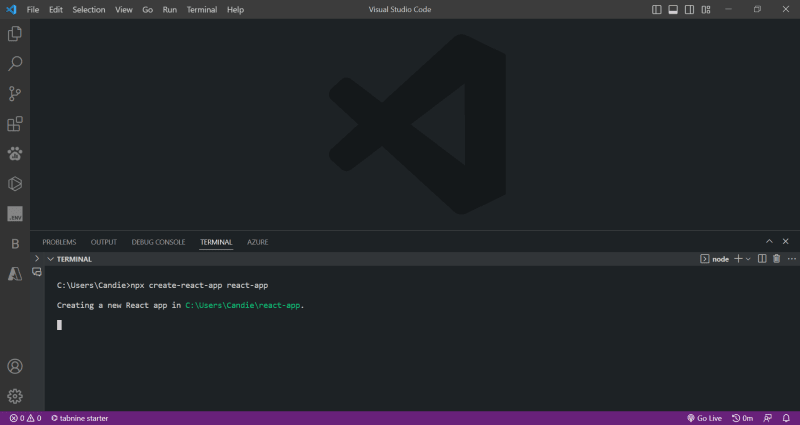Click the green react-app path link
Screen dimensions: 800x425
click(x=242, y=305)
